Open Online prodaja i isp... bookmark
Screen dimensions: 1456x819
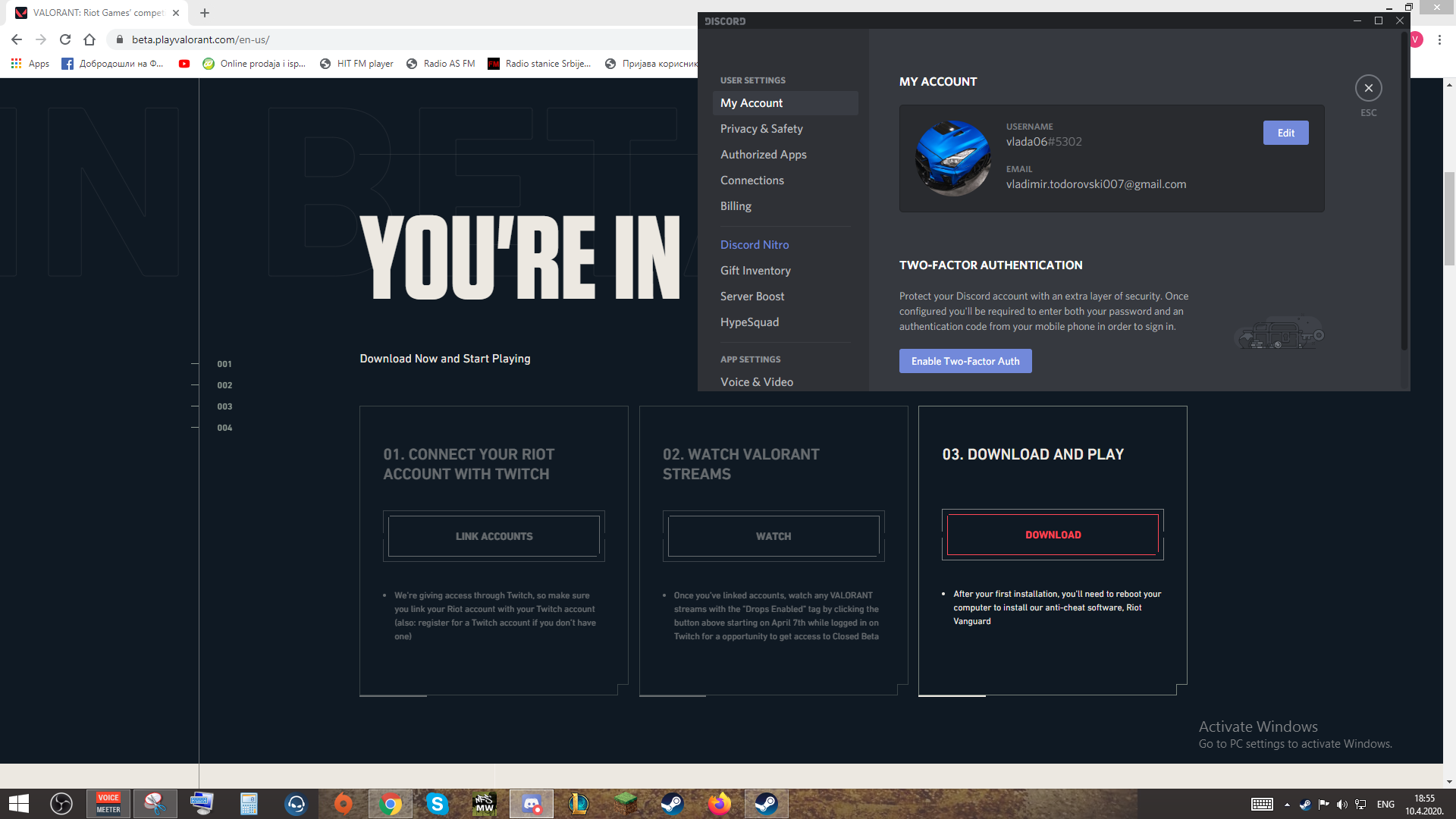click(254, 64)
